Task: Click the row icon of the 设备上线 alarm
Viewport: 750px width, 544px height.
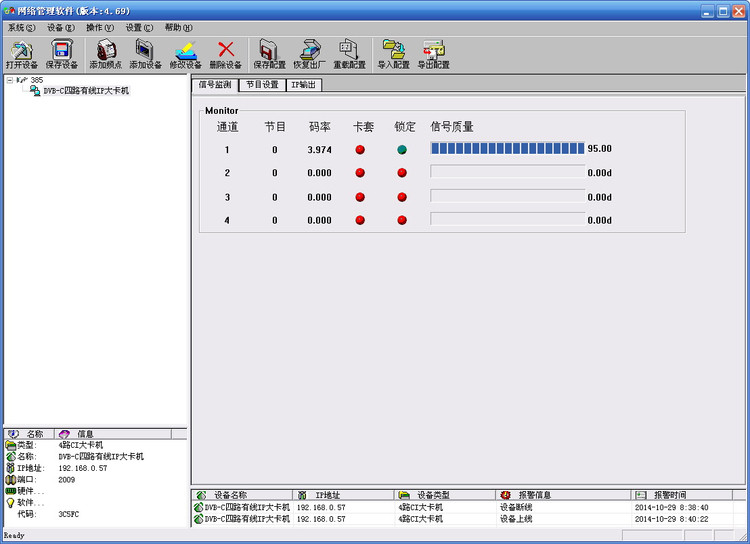Action: [x=199, y=519]
